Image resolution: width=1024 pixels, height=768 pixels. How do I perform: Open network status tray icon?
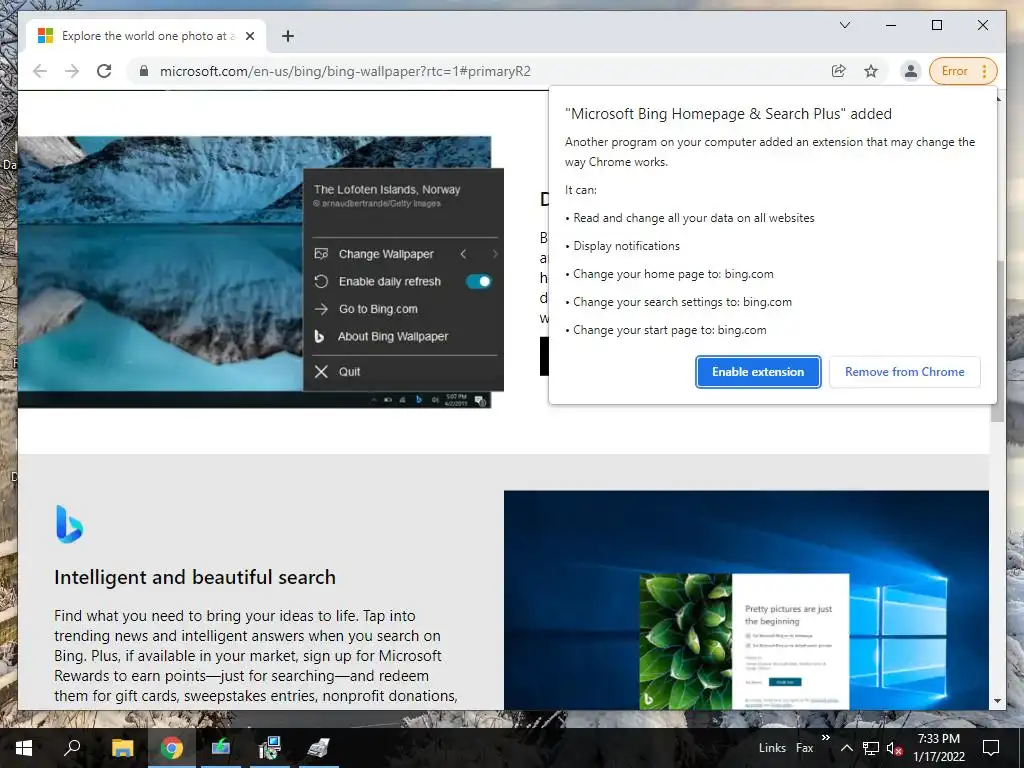tap(871, 748)
